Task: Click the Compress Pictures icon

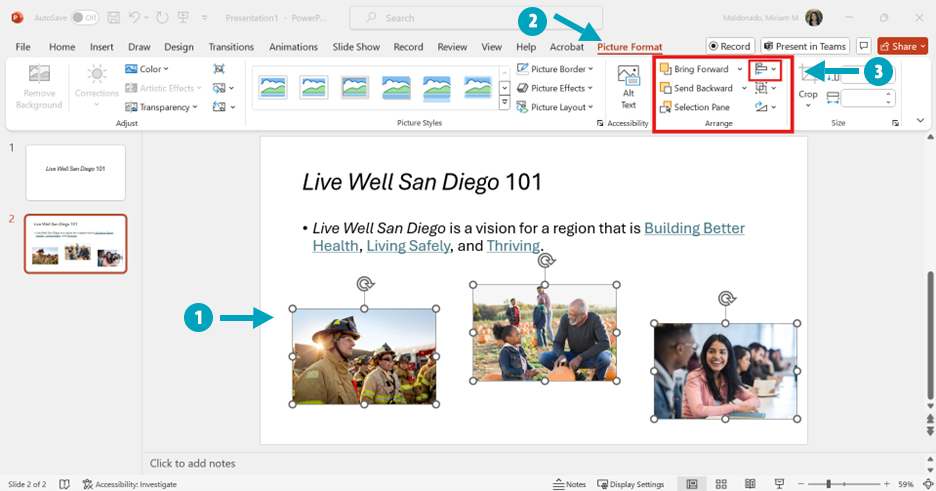Action: pyautogui.click(x=219, y=69)
